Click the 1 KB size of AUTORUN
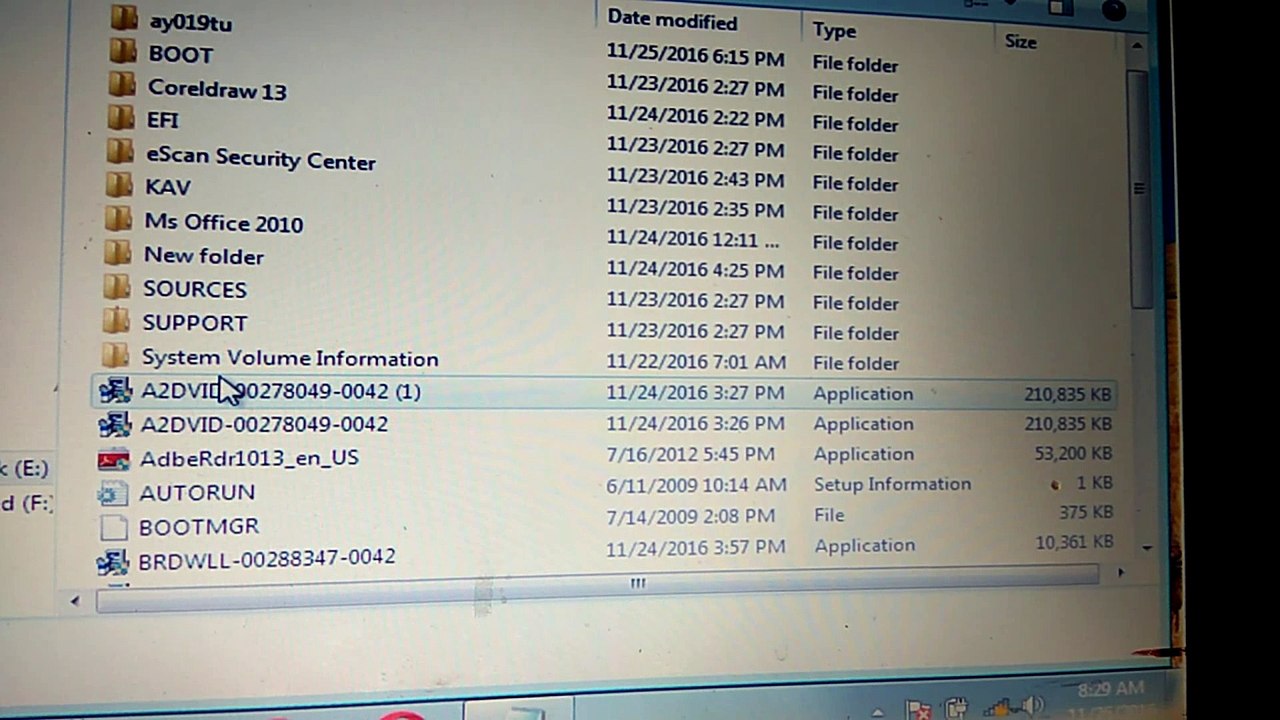Viewport: 1280px width, 720px height. point(1094,483)
